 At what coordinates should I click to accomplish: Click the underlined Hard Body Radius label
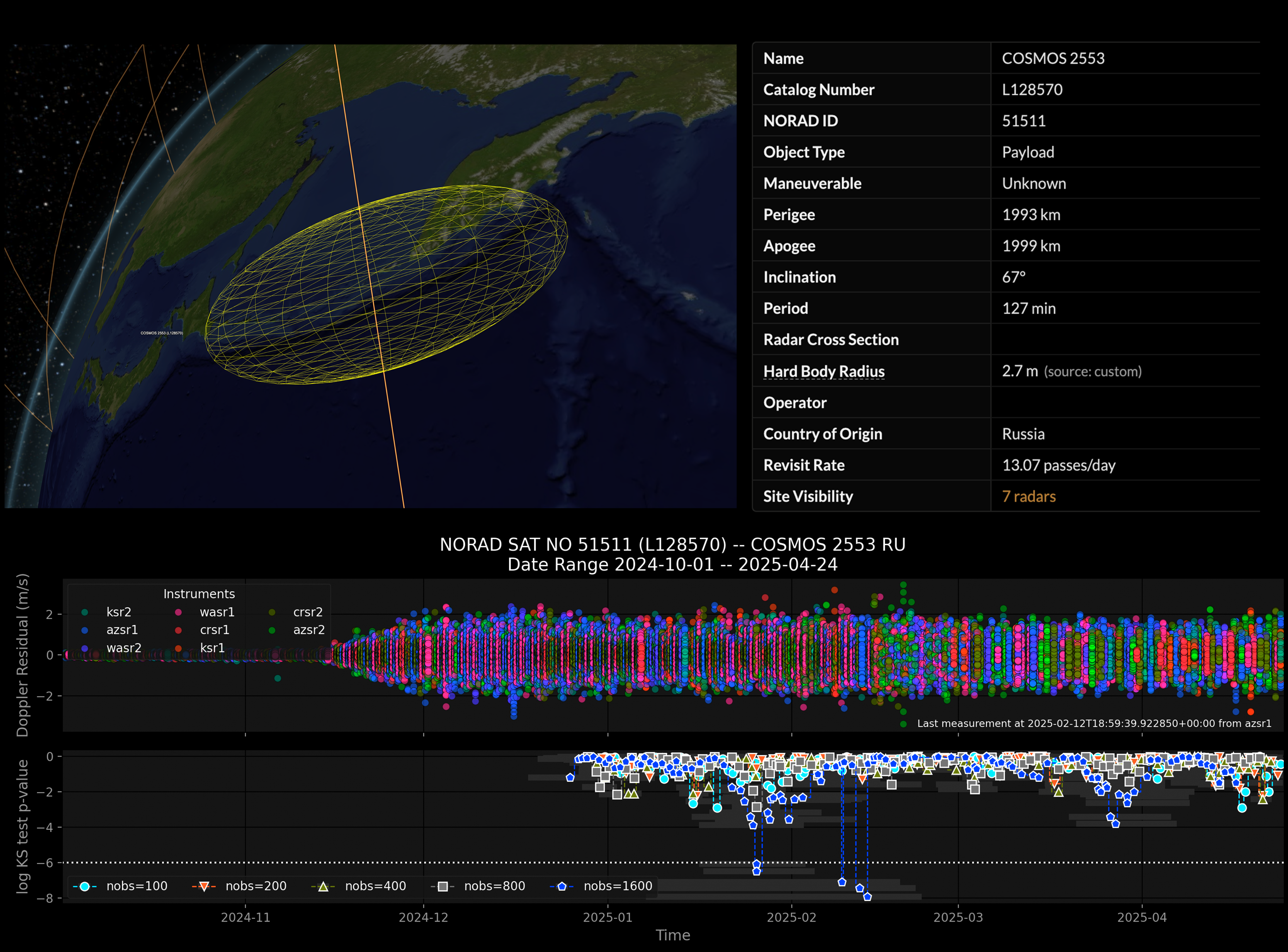pos(824,372)
